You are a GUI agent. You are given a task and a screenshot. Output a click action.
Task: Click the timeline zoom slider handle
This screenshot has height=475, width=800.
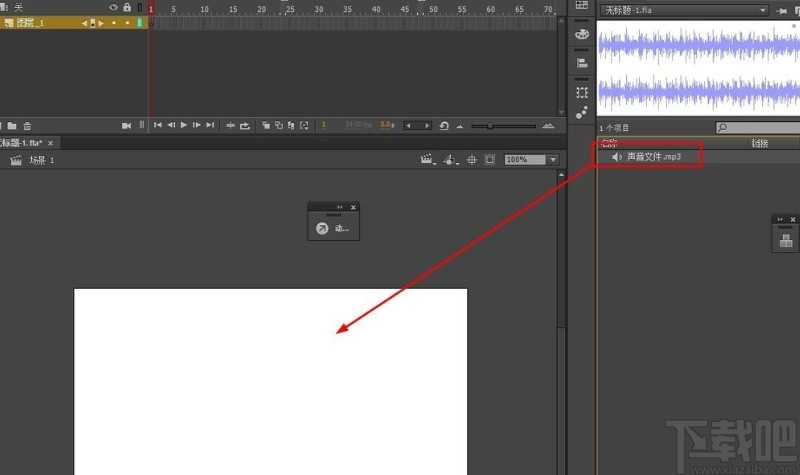click(x=490, y=126)
